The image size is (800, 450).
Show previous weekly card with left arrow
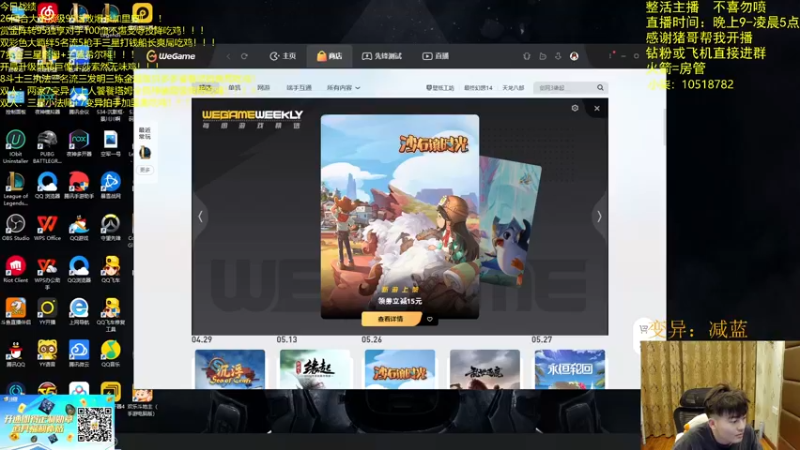pyautogui.click(x=201, y=216)
